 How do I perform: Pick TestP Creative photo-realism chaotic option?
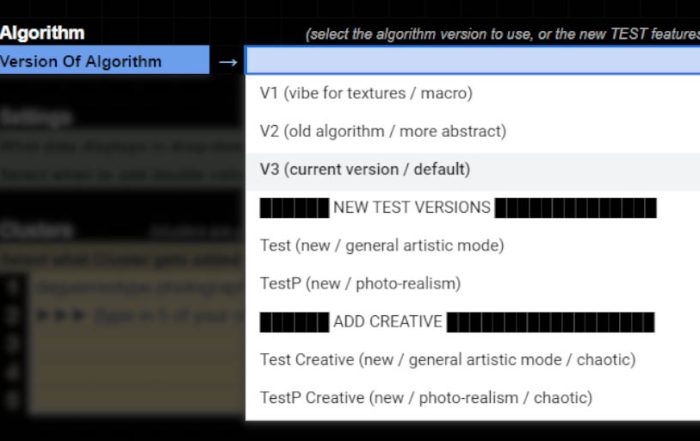(472, 398)
